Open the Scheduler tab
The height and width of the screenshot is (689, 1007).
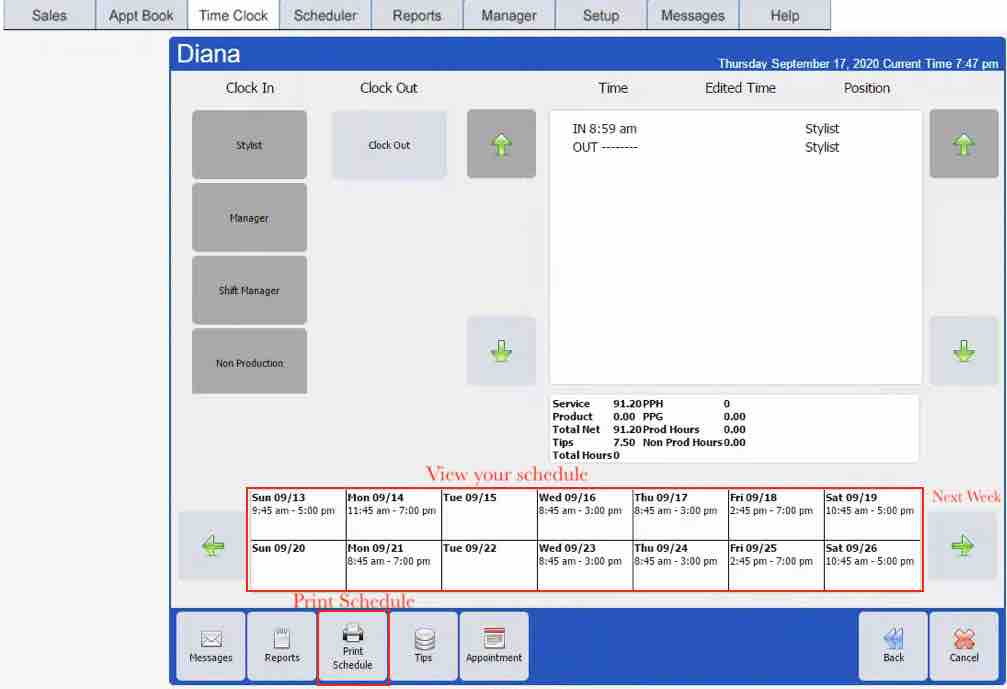325,15
